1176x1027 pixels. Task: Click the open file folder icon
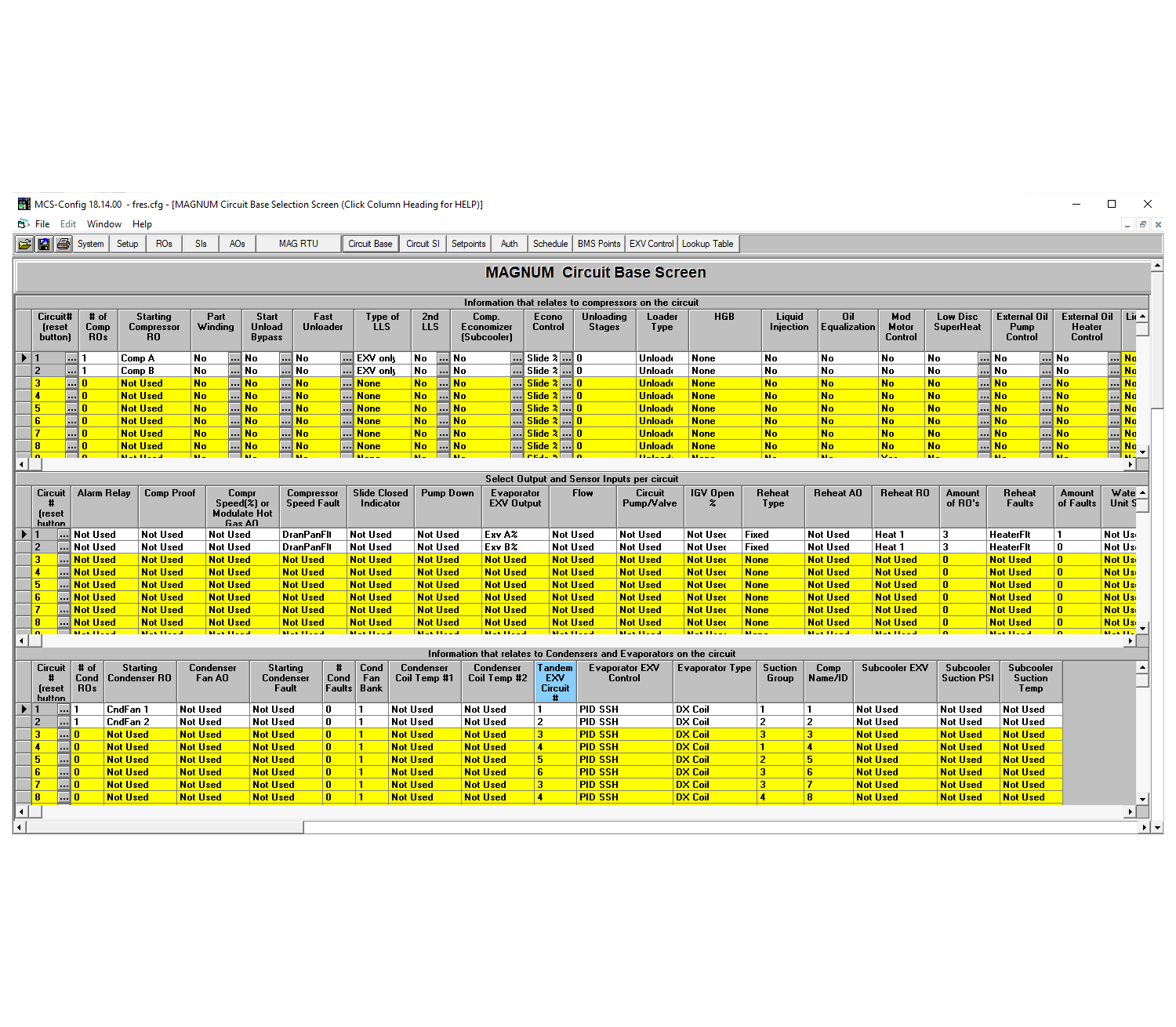[25, 245]
